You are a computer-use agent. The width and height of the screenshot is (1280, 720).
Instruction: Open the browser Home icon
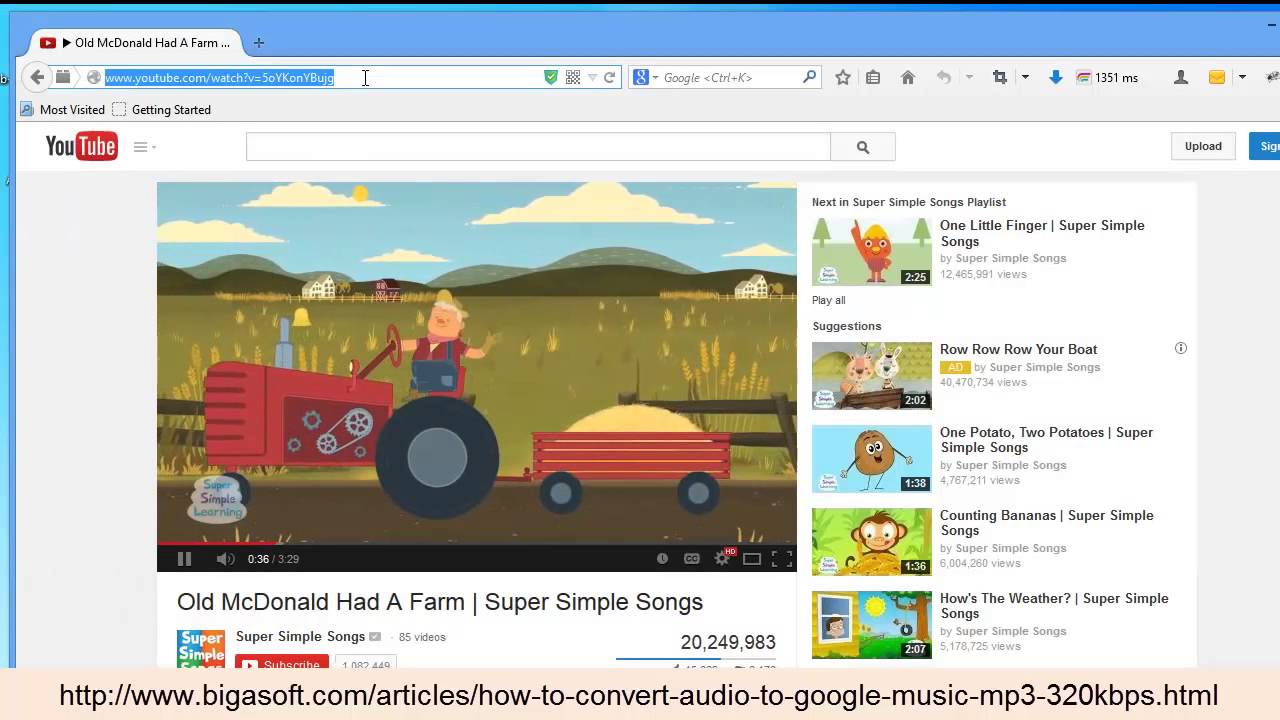click(908, 77)
